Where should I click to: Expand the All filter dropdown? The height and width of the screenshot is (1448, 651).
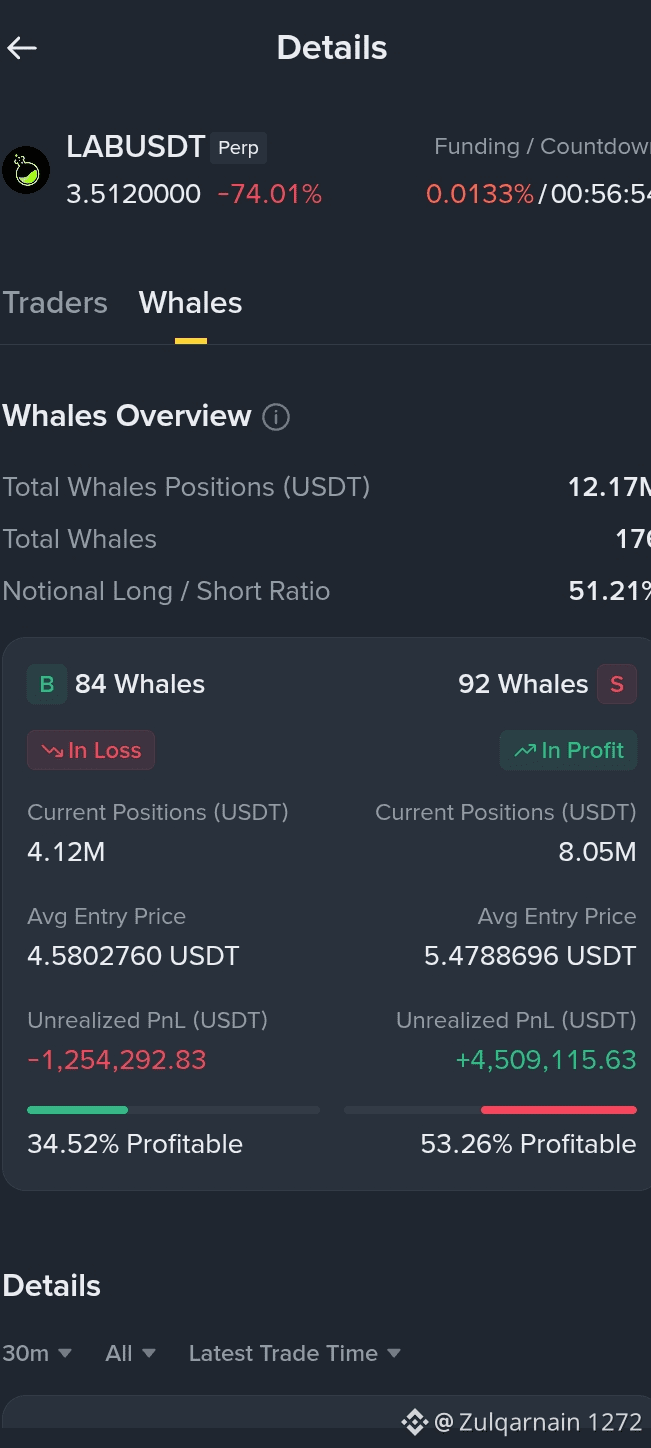click(130, 1353)
